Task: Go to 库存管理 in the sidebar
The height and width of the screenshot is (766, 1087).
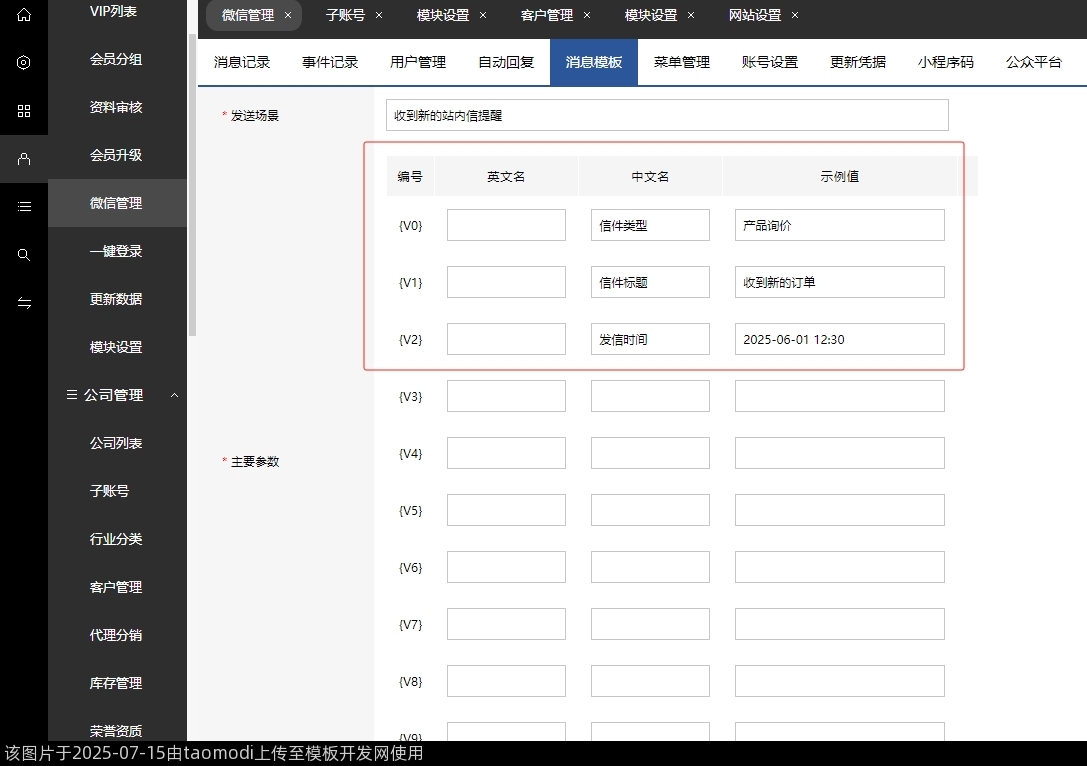Action: click(116, 683)
